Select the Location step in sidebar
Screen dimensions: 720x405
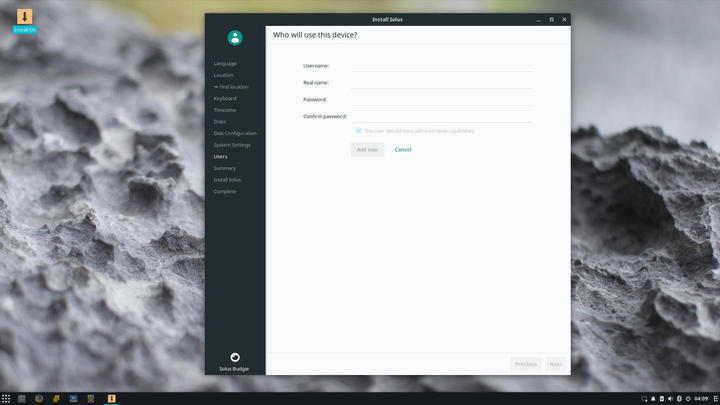pos(223,75)
